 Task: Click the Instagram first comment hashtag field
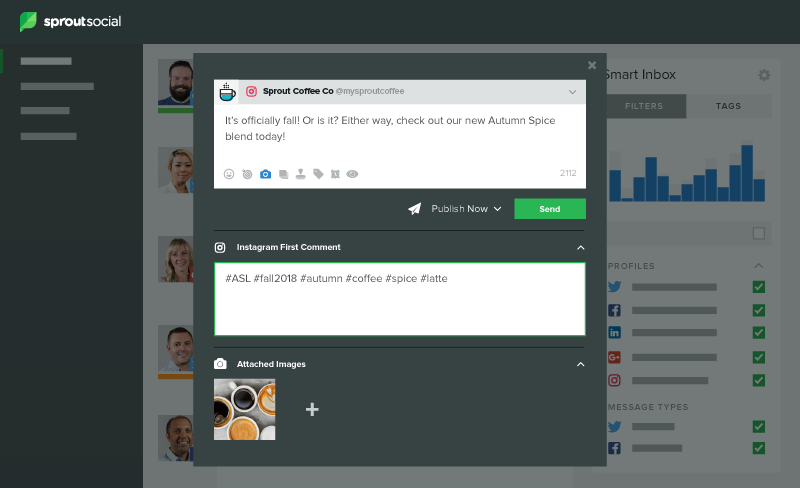click(x=400, y=299)
